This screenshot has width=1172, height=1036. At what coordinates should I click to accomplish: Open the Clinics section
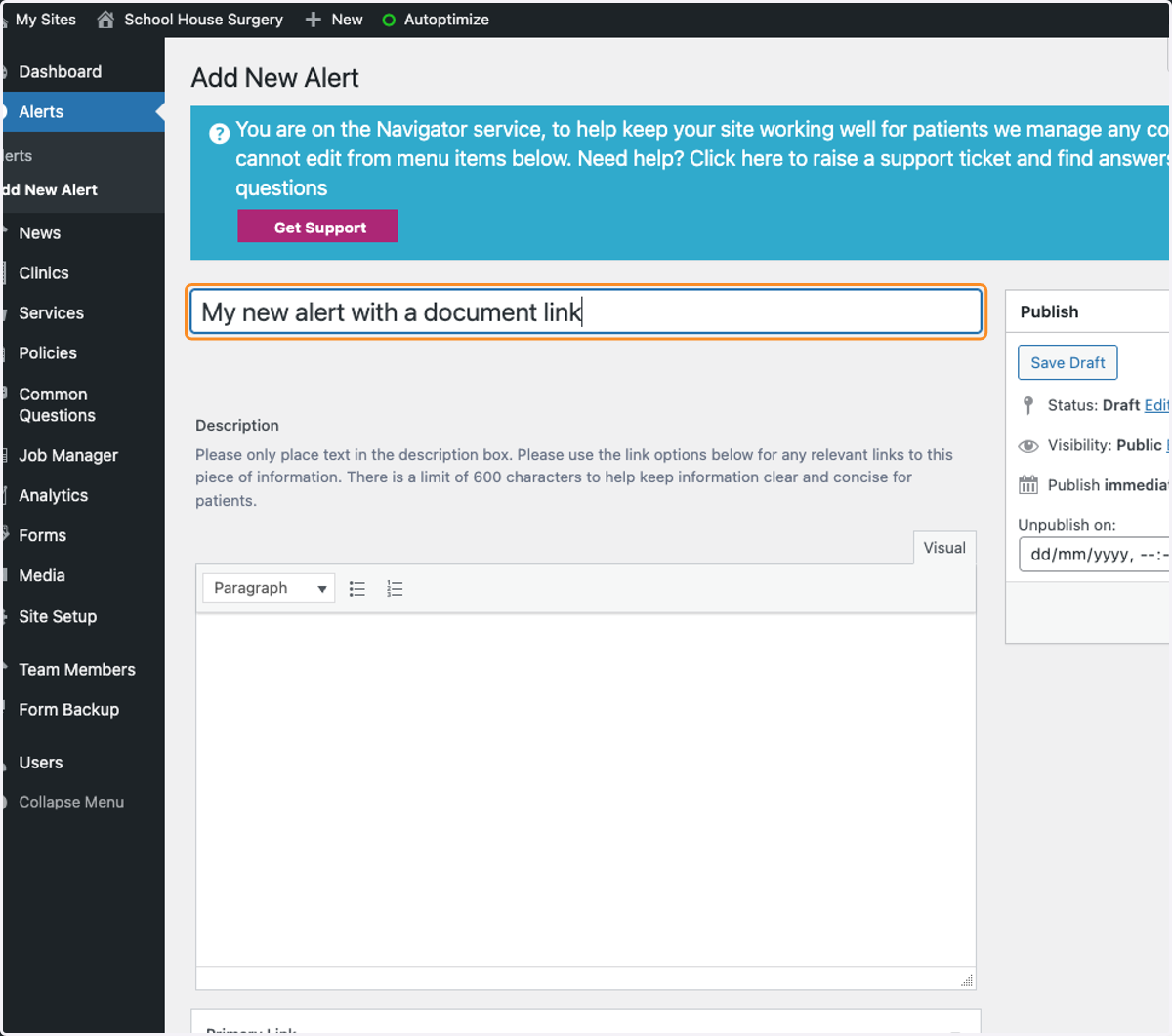click(44, 273)
